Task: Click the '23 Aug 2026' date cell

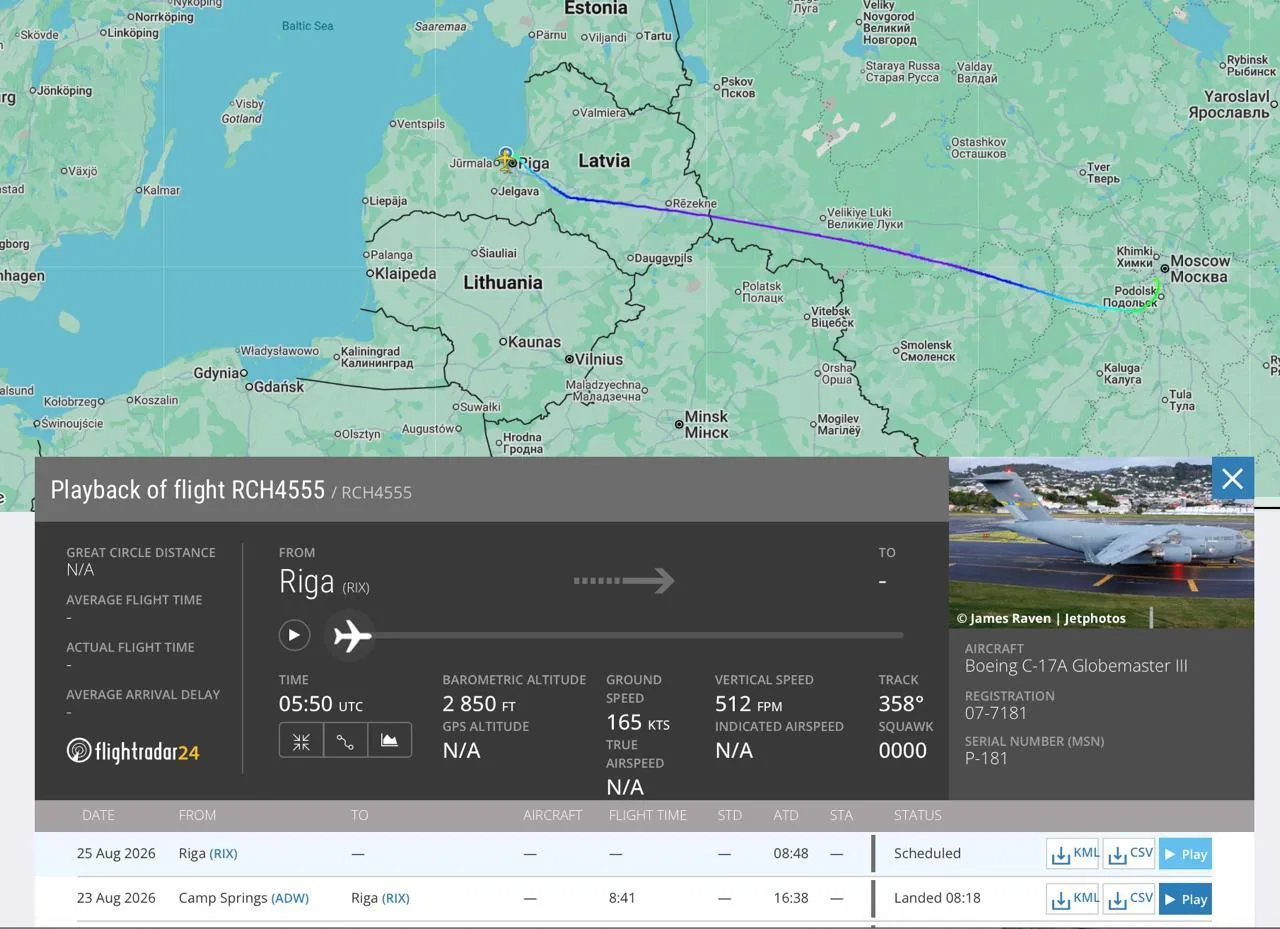Action: click(116, 898)
